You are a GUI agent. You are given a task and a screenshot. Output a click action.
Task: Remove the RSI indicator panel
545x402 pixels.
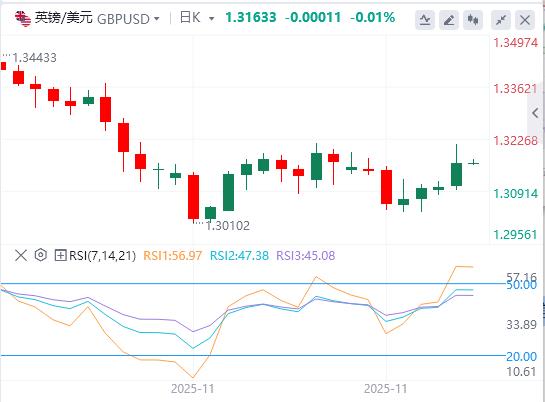pos(21,256)
